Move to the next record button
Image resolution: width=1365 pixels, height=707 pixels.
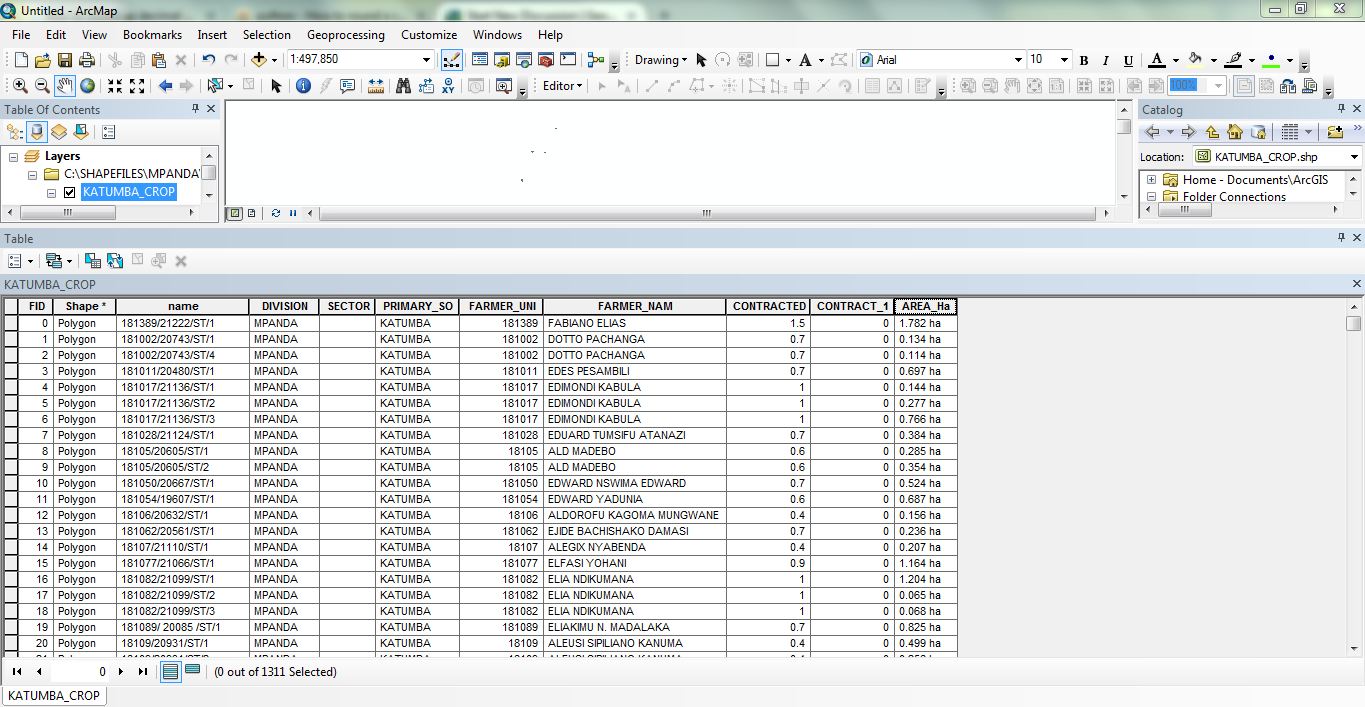(121, 672)
